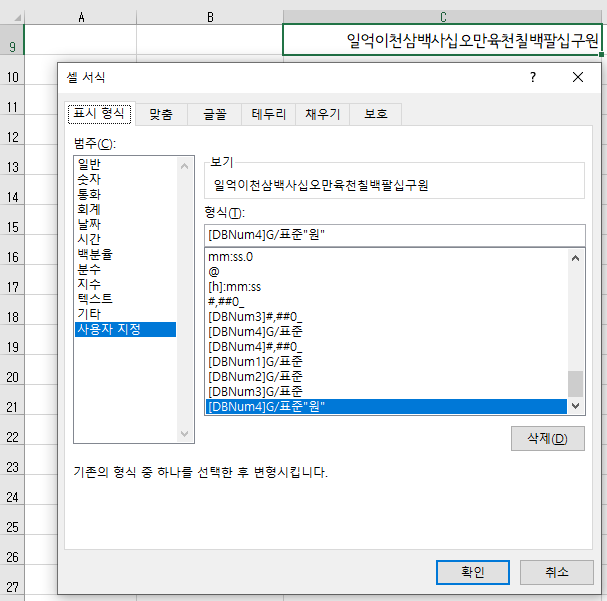Click row 9 header
The height and width of the screenshot is (601, 607).
click(12, 40)
